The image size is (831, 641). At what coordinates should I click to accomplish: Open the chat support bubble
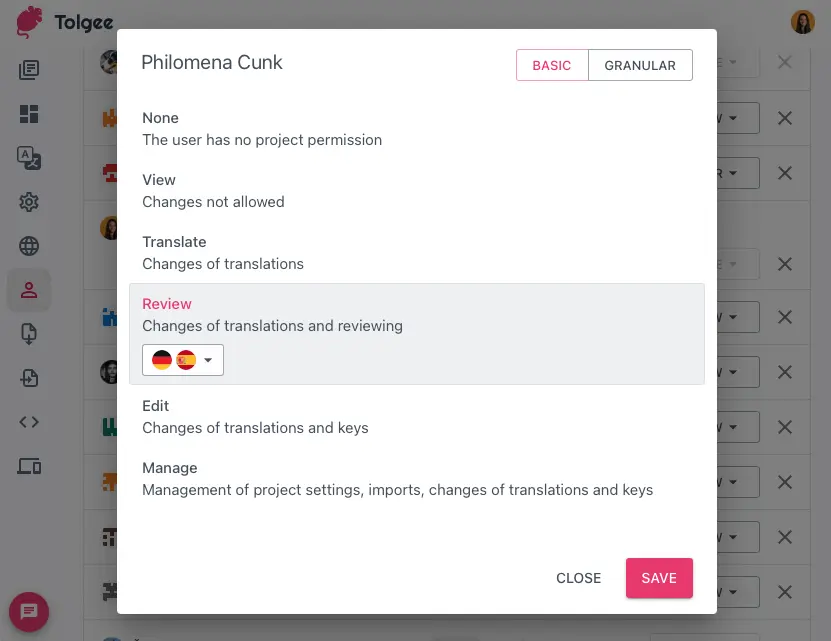point(28,611)
